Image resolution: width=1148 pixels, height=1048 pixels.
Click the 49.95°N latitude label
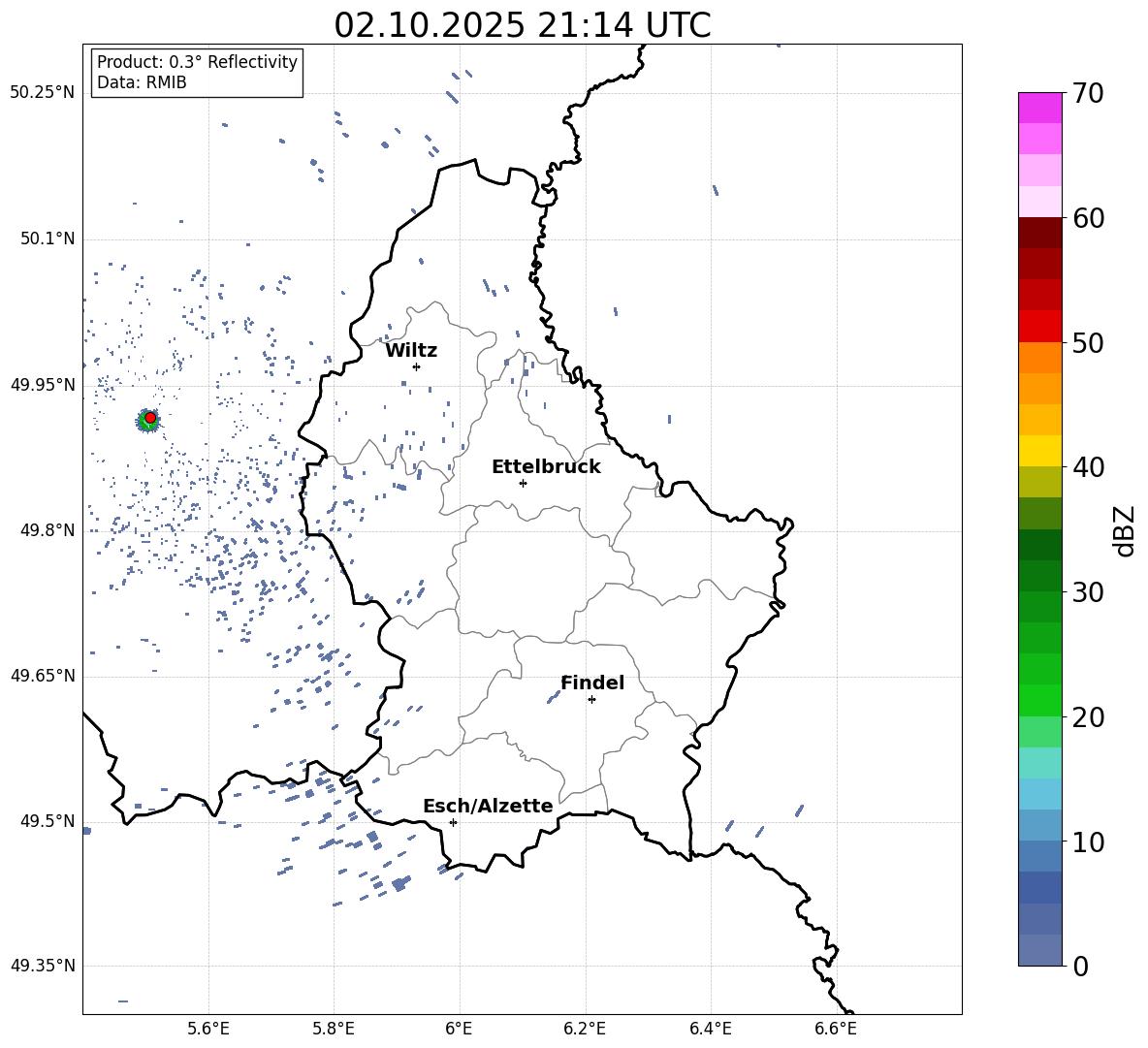tap(43, 384)
